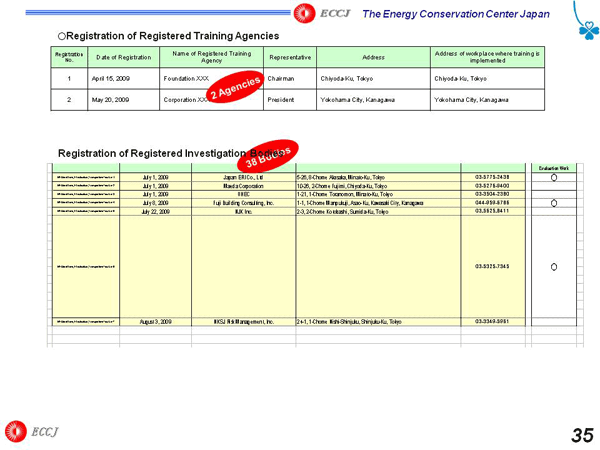Click the 'Registration of Registered Investigation Bodies' heading
The image size is (600, 450).
[171, 153]
